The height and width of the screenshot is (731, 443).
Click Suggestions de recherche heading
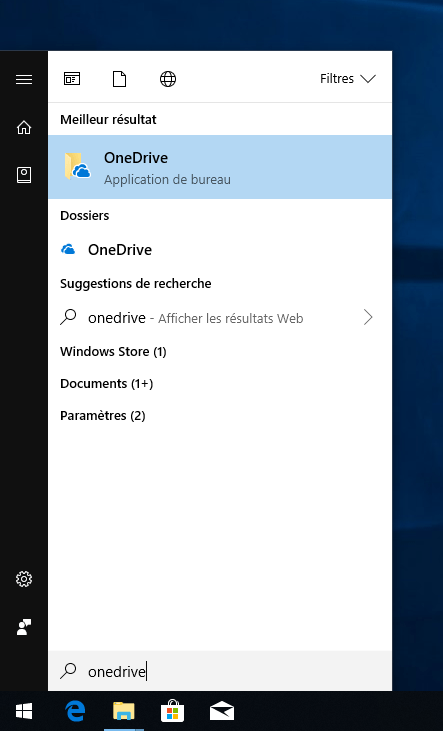click(x=136, y=283)
